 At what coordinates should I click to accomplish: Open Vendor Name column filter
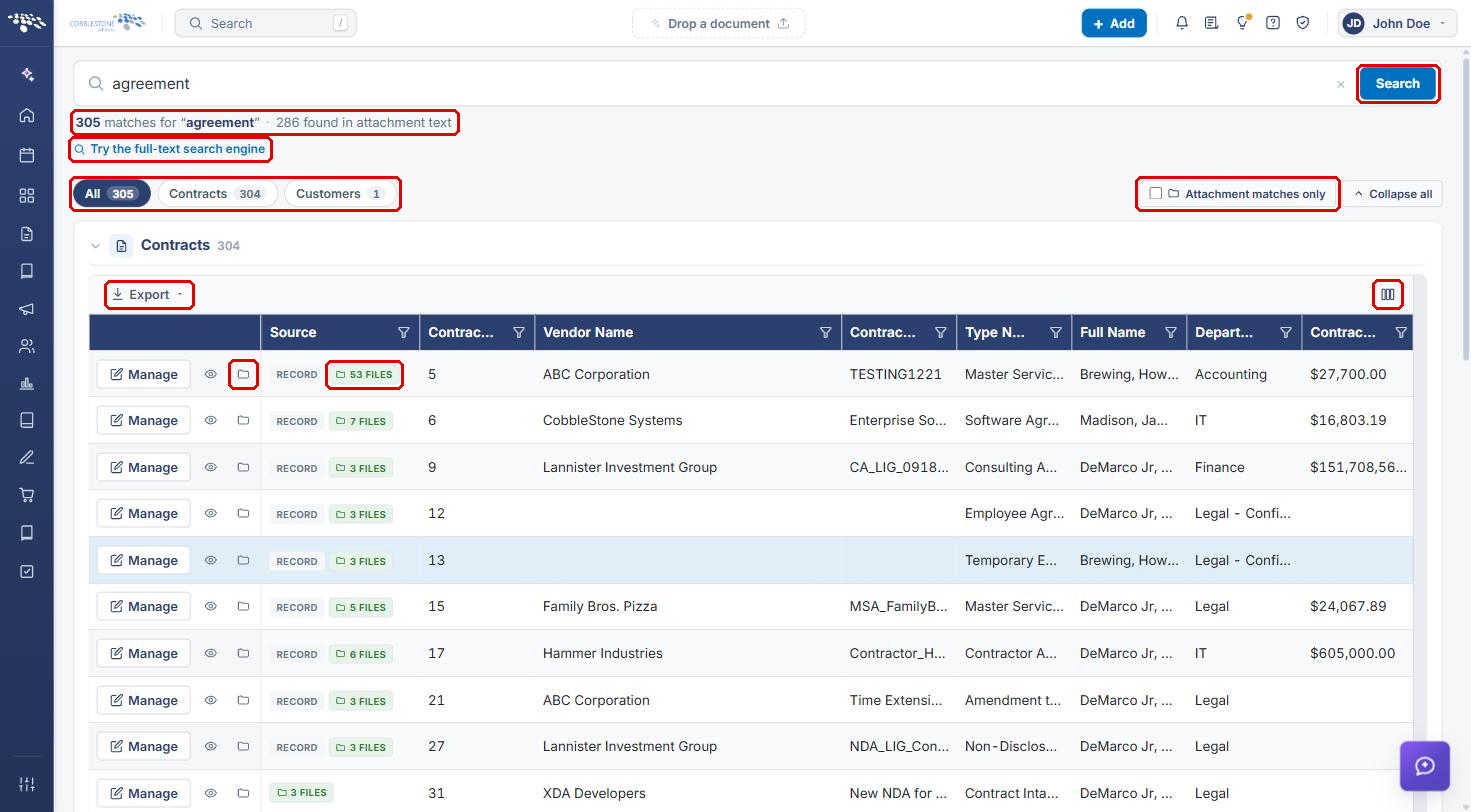pyautogui.click(x=826, y=333)
